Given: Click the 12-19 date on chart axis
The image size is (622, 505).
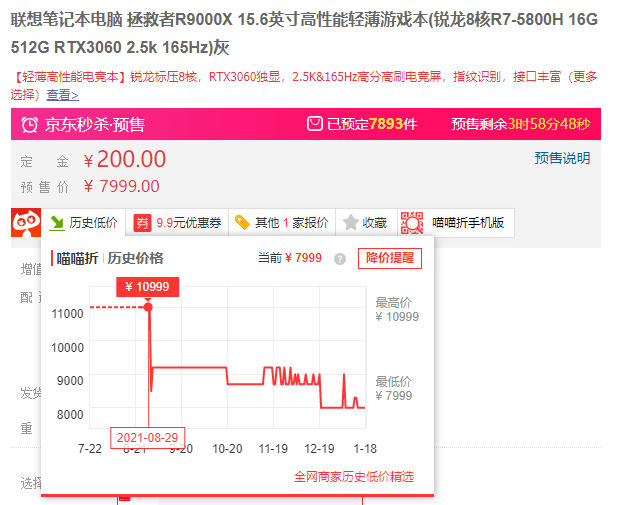Looking at the screenshot, I should [319, 449].
